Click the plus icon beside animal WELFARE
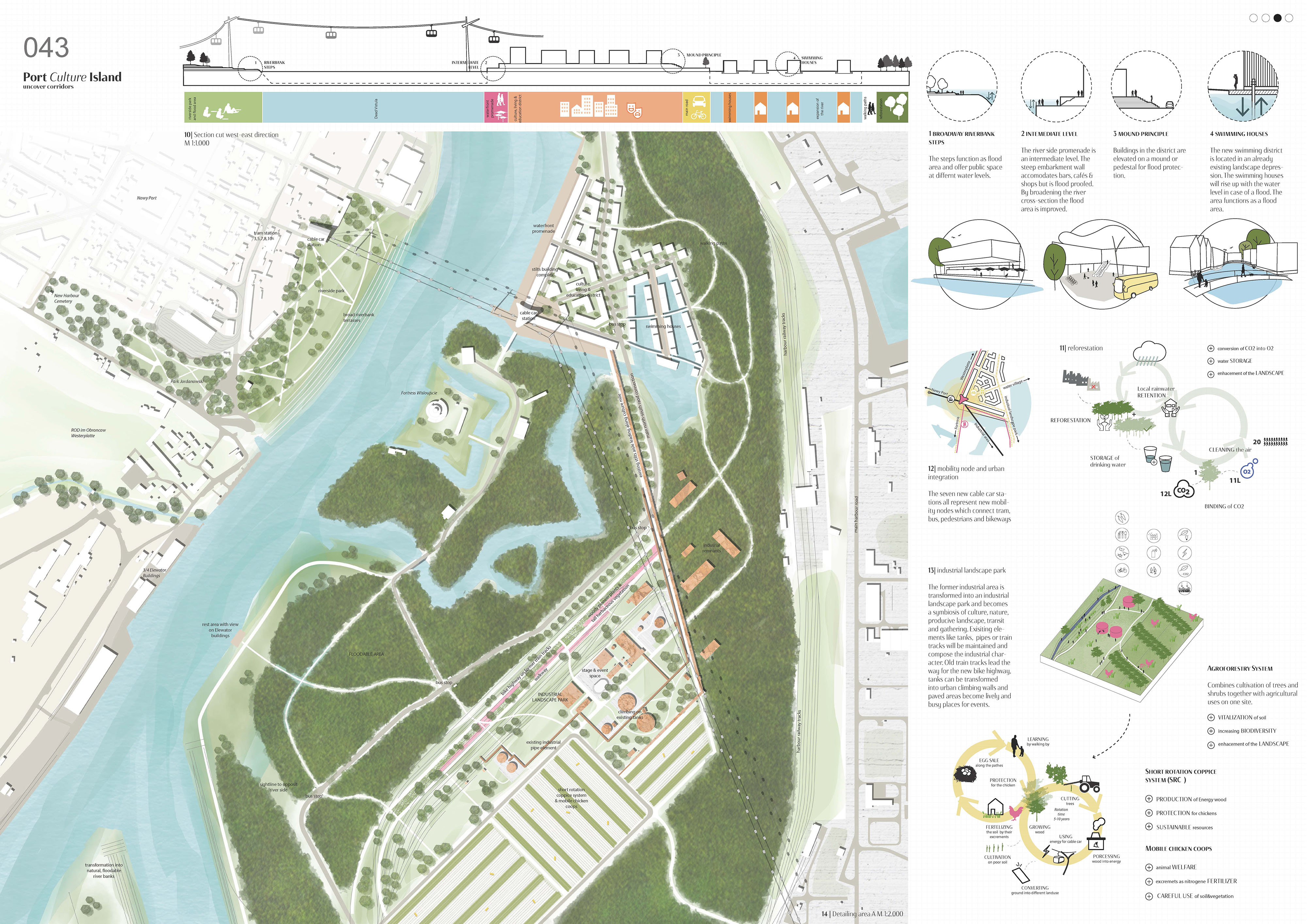 [1149, 867]
